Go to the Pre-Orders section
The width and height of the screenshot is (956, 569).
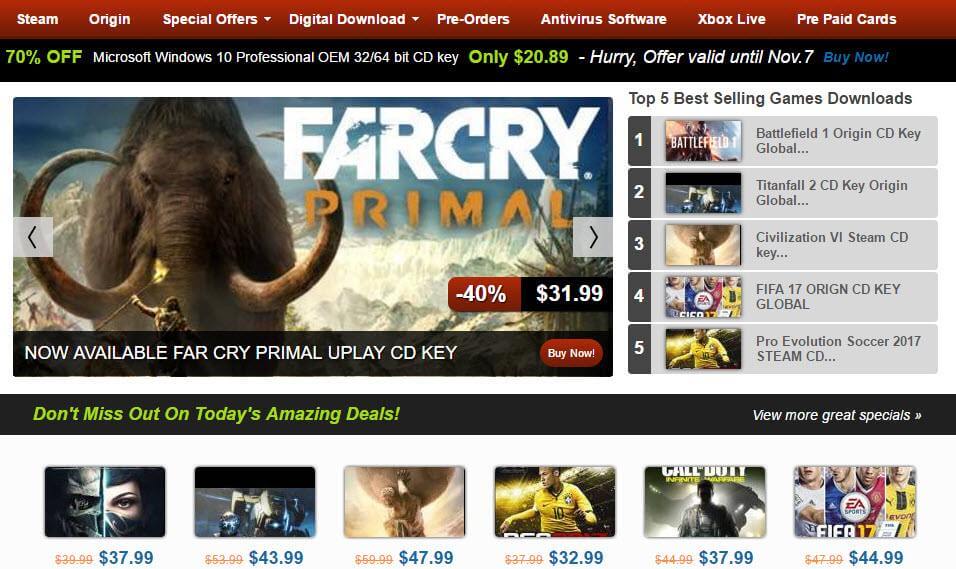click(x=473, y=20)
